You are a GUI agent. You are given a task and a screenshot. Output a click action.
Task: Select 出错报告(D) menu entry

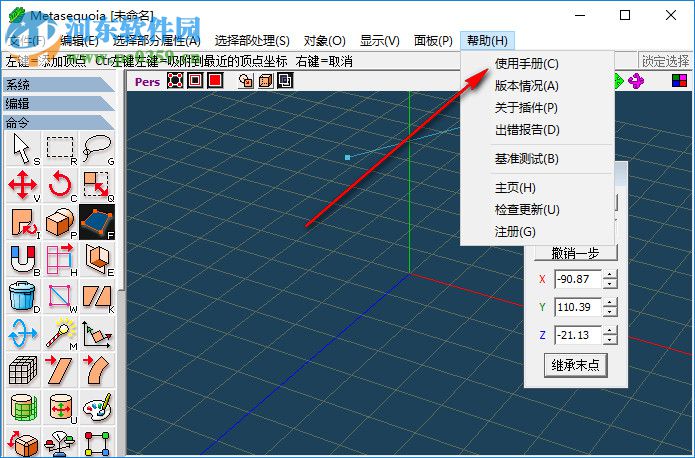click(537, 130)
